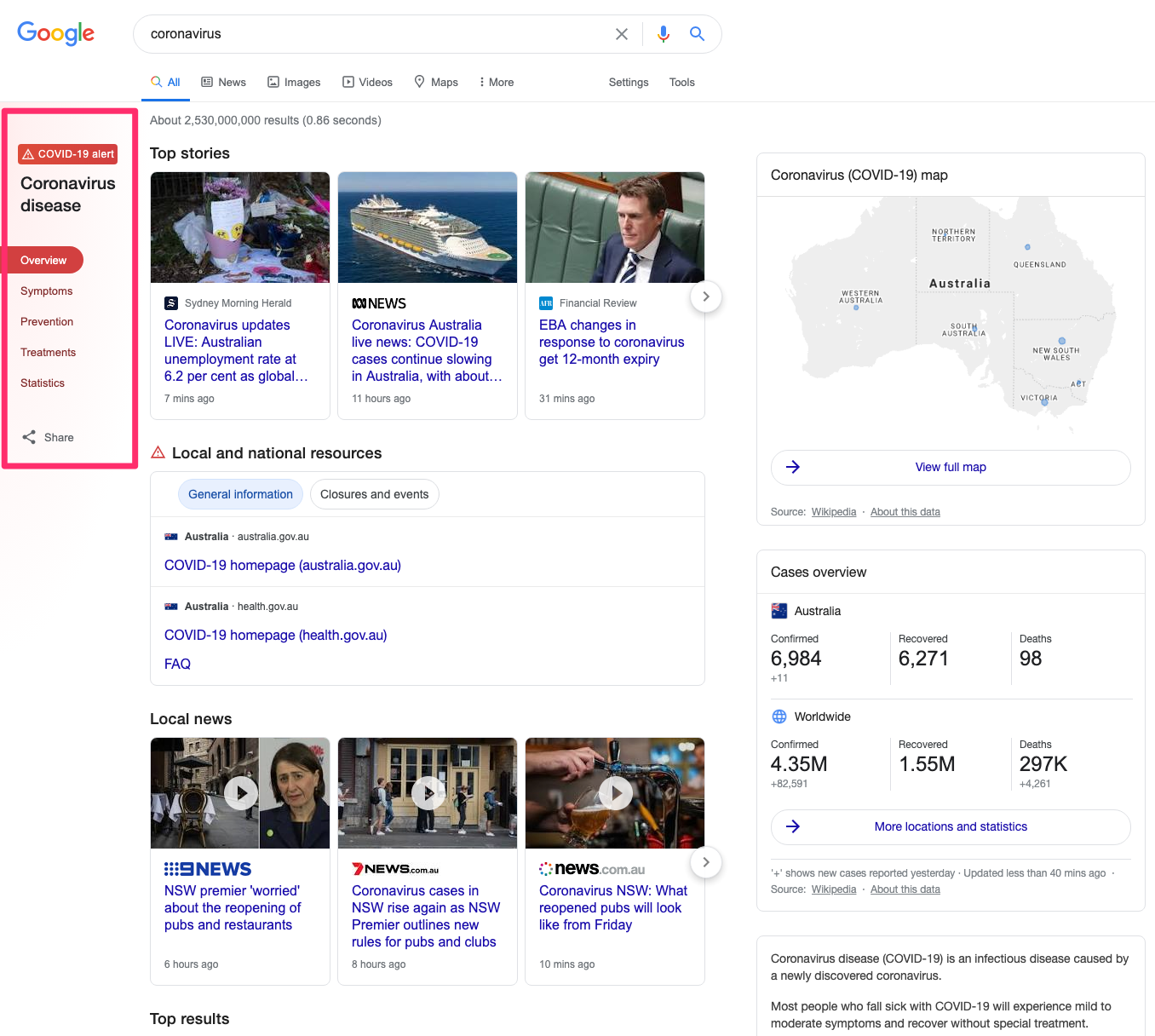The image size is (1155, 1036).
Task: Start voice search with microphone icon
Action: (x=664, y=34)
